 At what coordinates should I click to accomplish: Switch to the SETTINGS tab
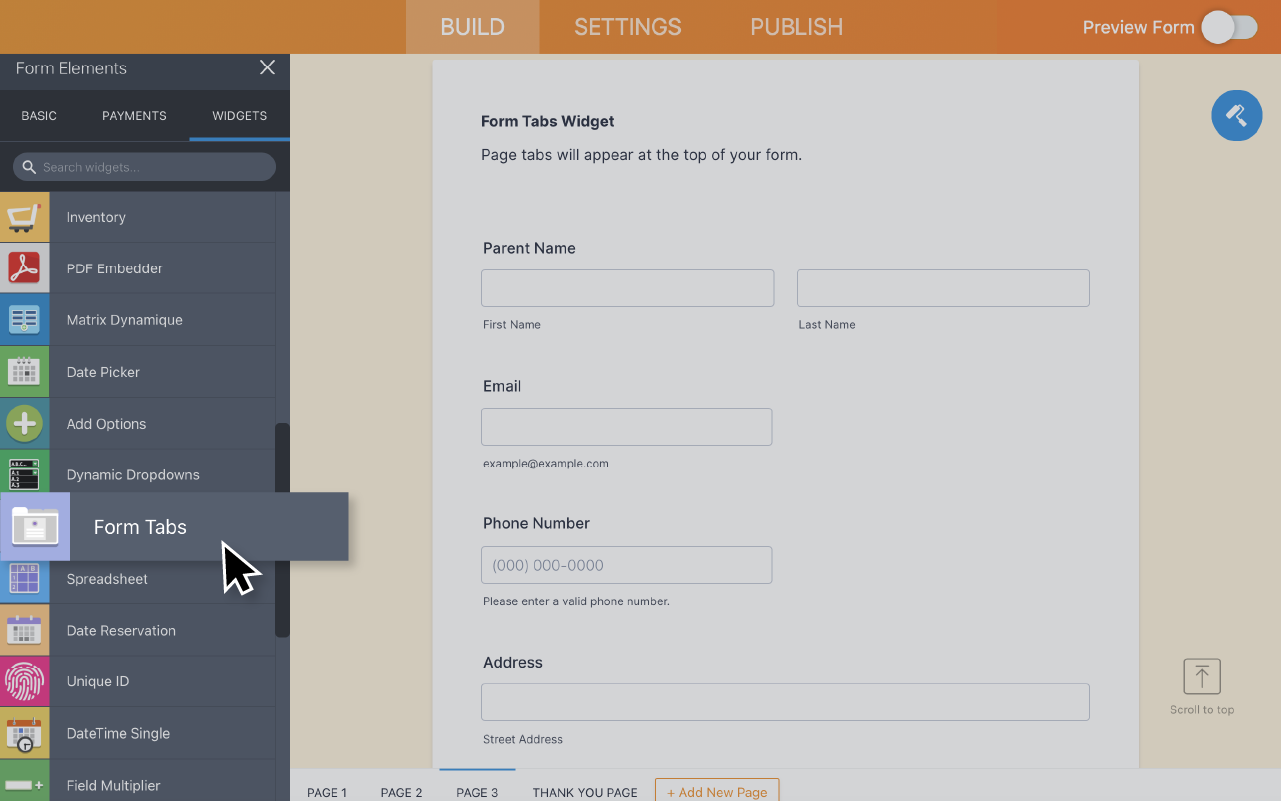pyautogui.click(x=627, y=27)
